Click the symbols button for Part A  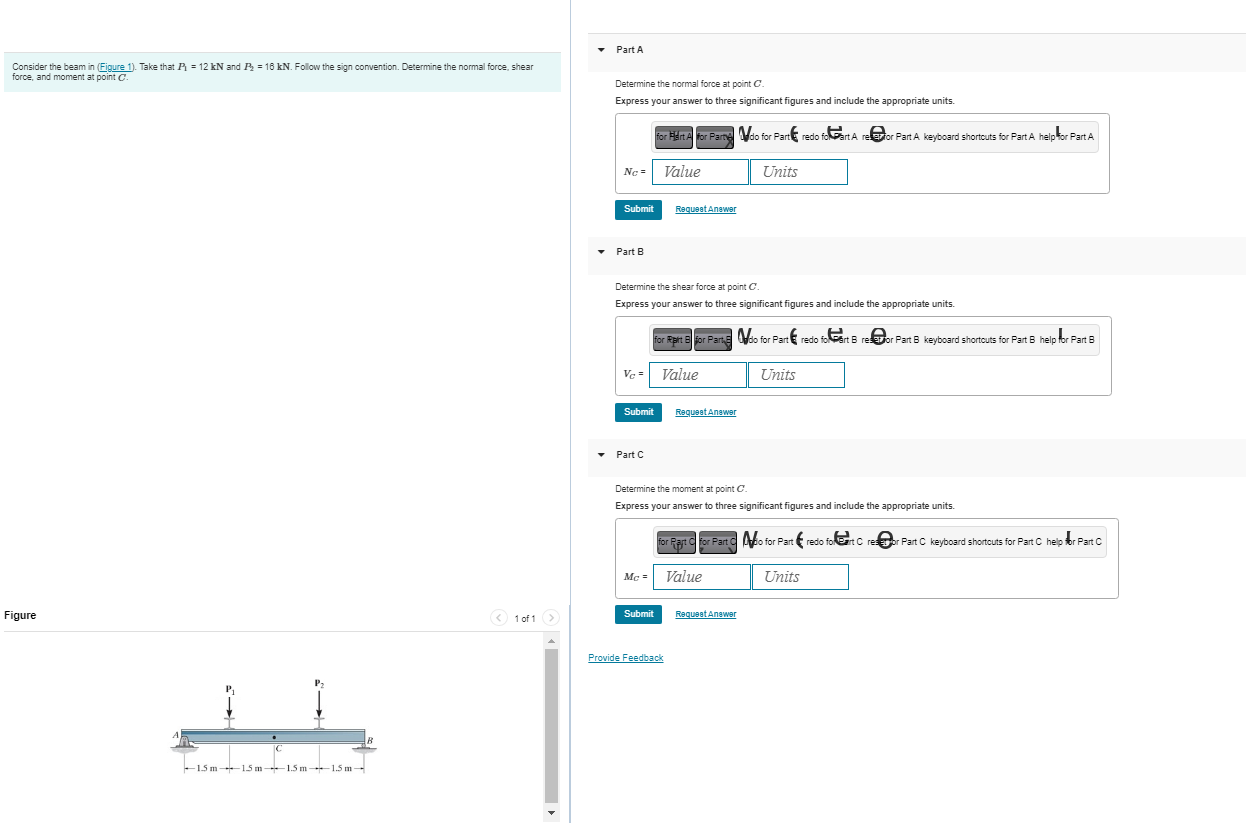coord(715,136)
